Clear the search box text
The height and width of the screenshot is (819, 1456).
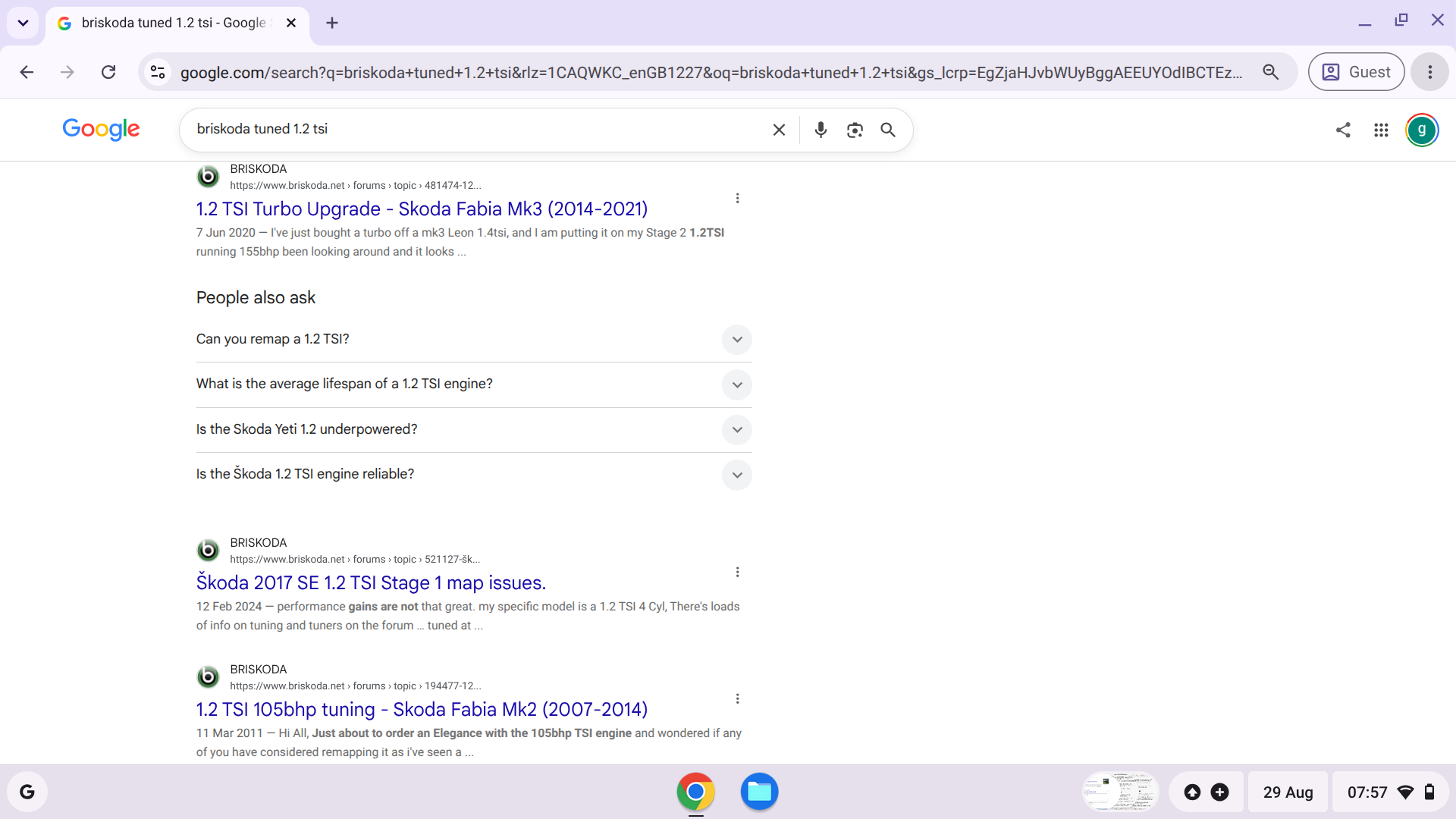[x=779, y=130]
